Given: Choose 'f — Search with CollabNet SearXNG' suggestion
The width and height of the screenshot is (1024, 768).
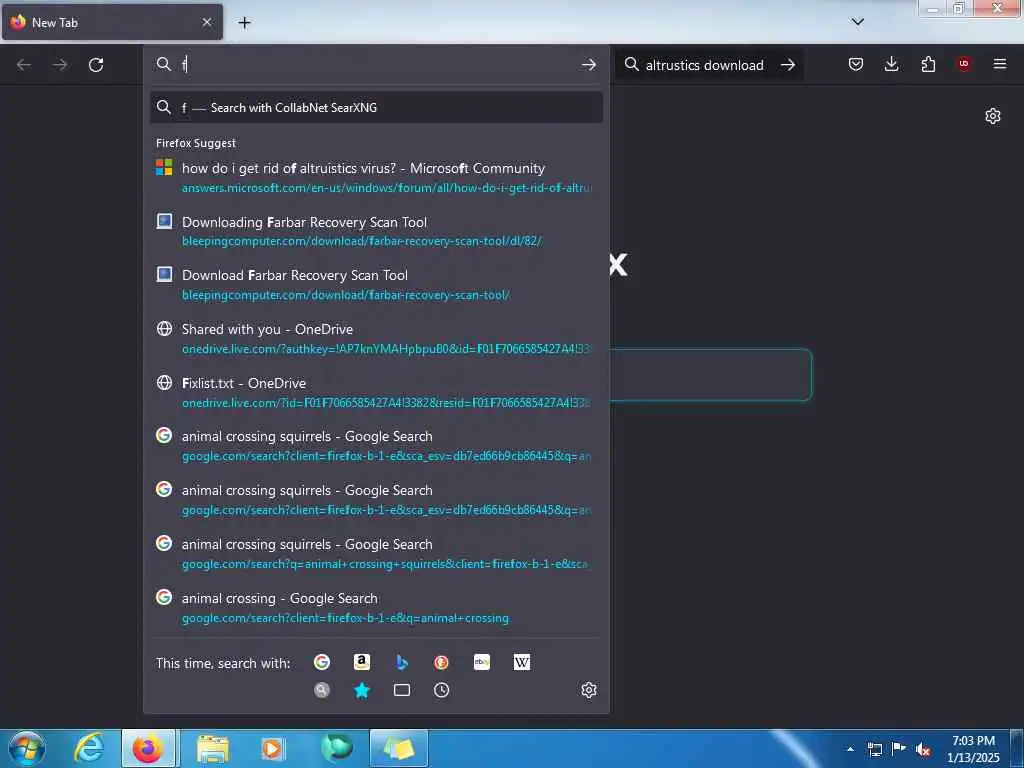Looking at the screenshot, I should pos(376,108).
